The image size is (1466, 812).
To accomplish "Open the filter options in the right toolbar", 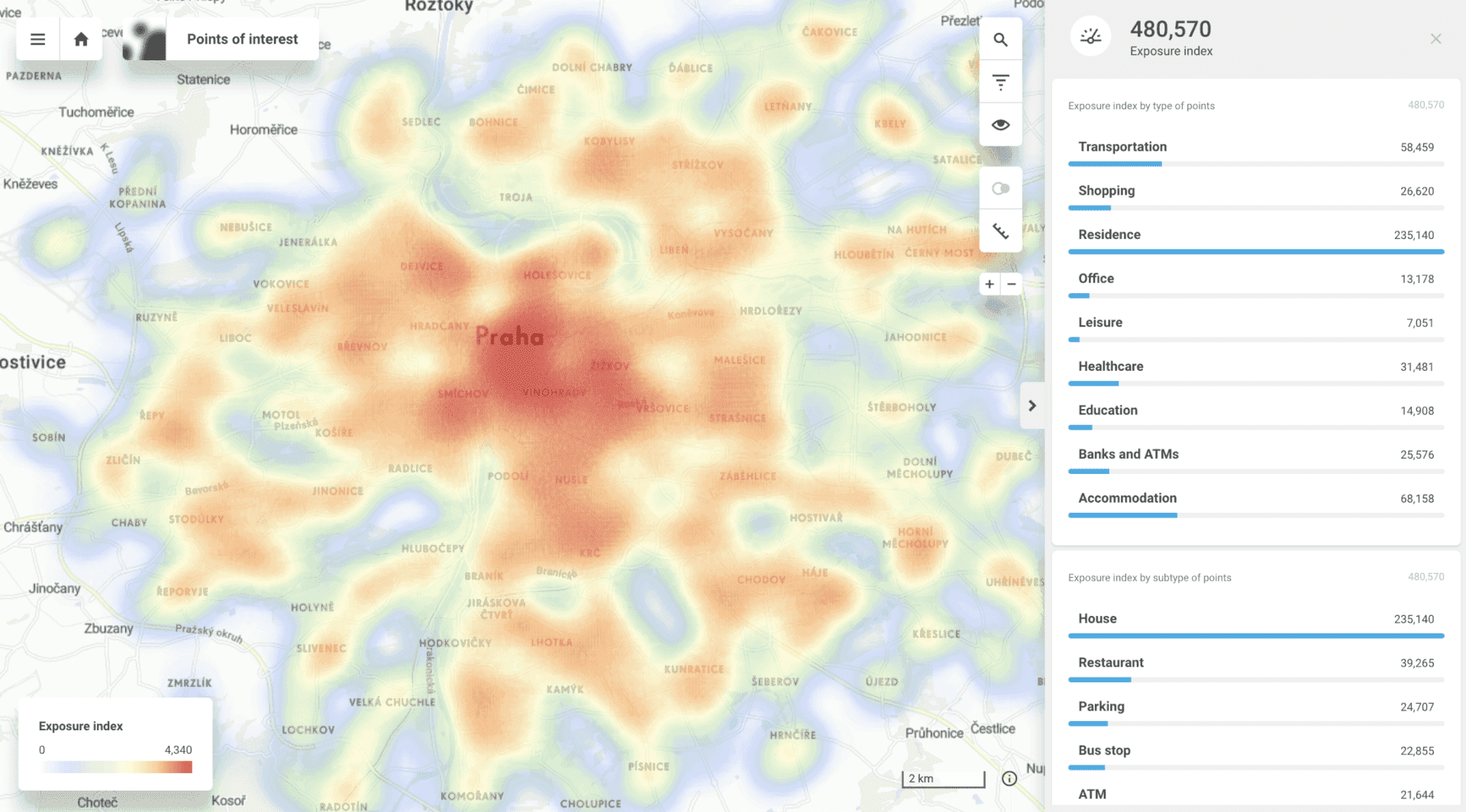I will 1001,81.
